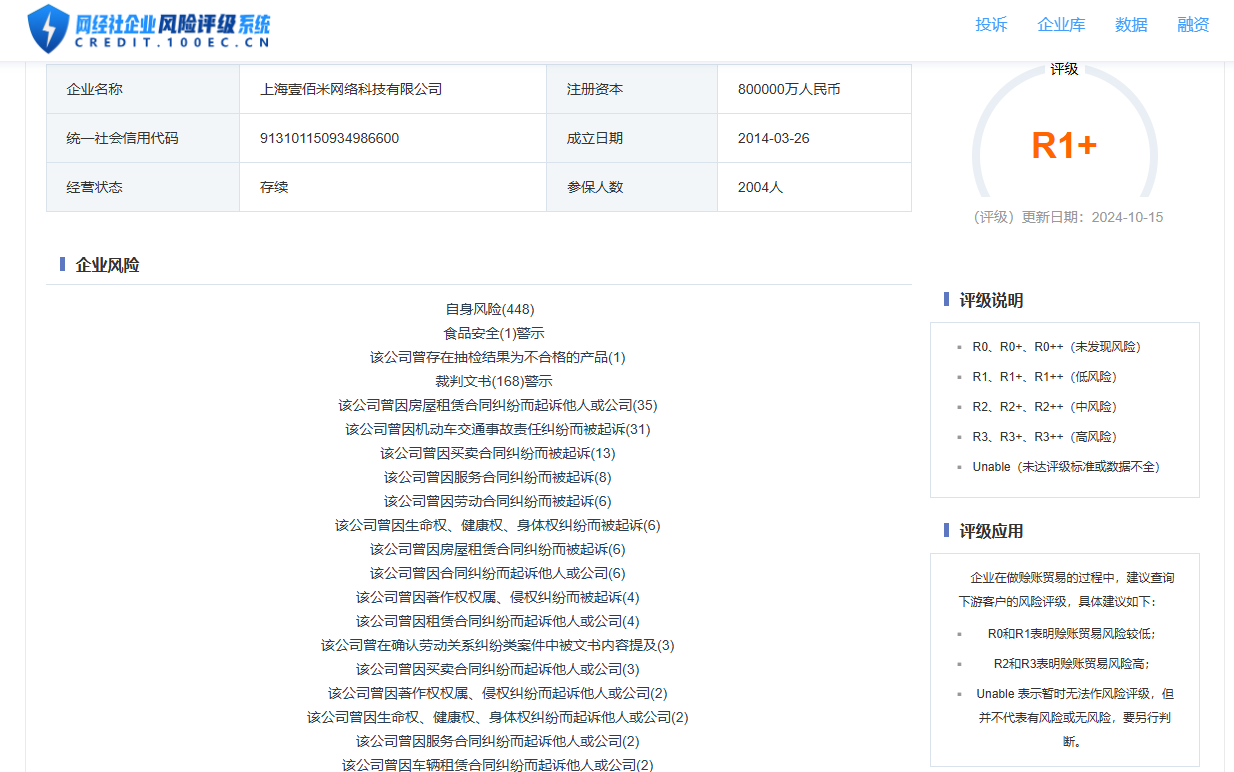Open 买卖合同纠纷而被起诉(13) entry

coord(497,453)
